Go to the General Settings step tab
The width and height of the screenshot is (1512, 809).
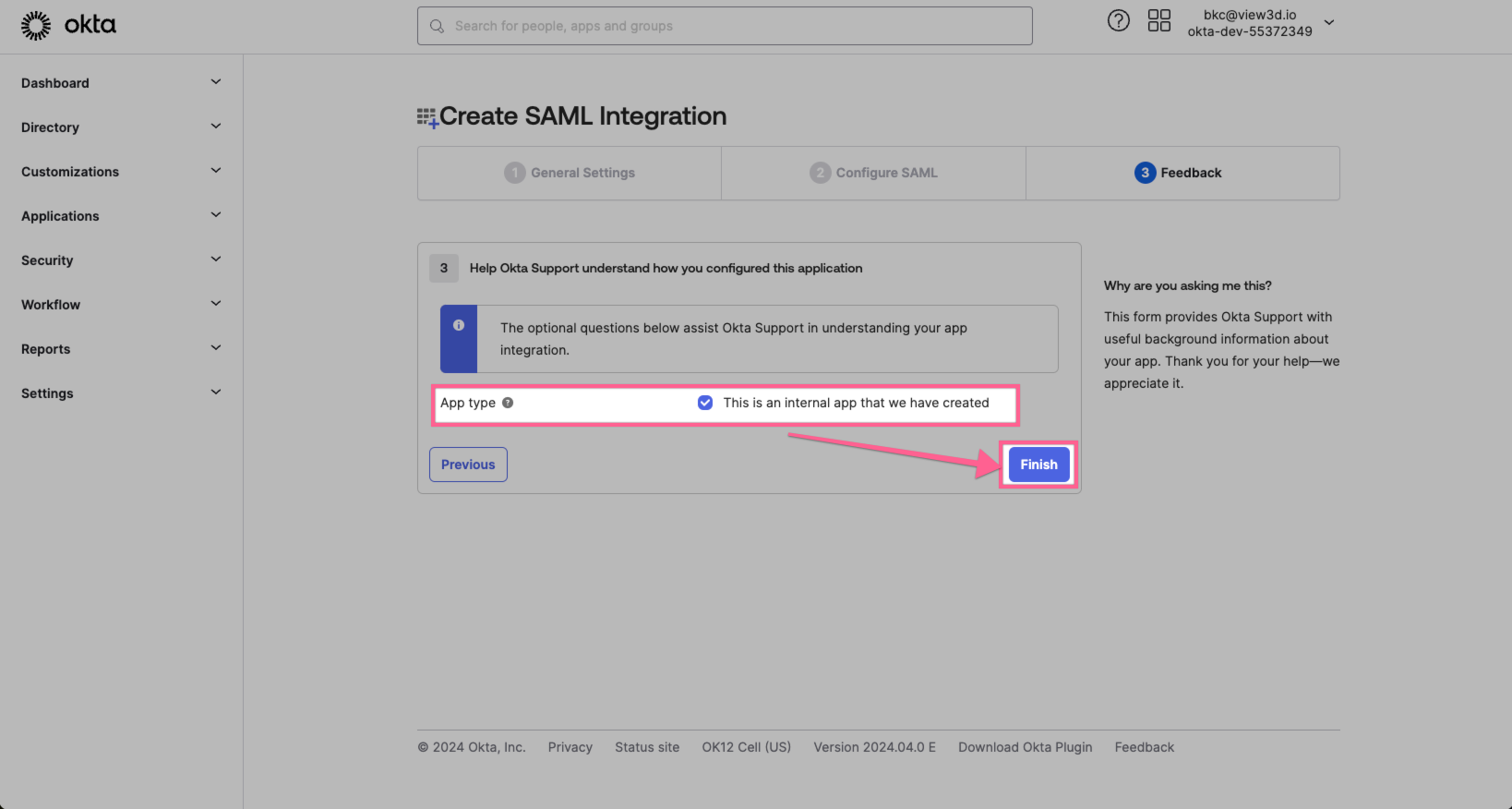click(x=570, y=173)
